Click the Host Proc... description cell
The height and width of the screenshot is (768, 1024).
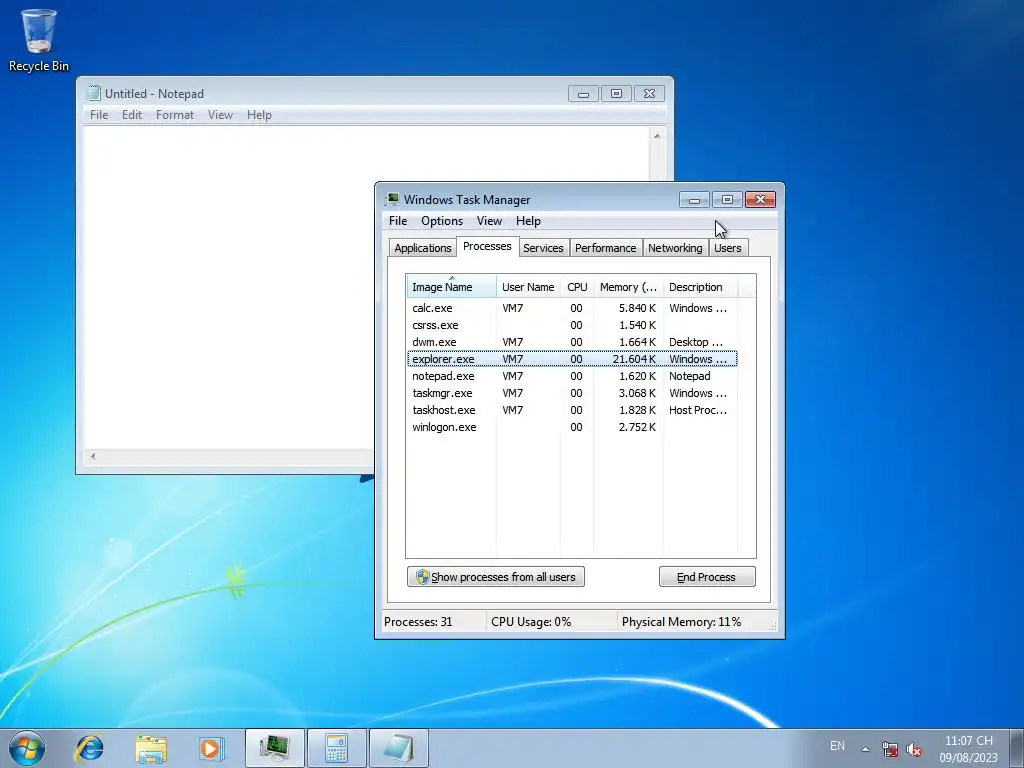point(697,409)
